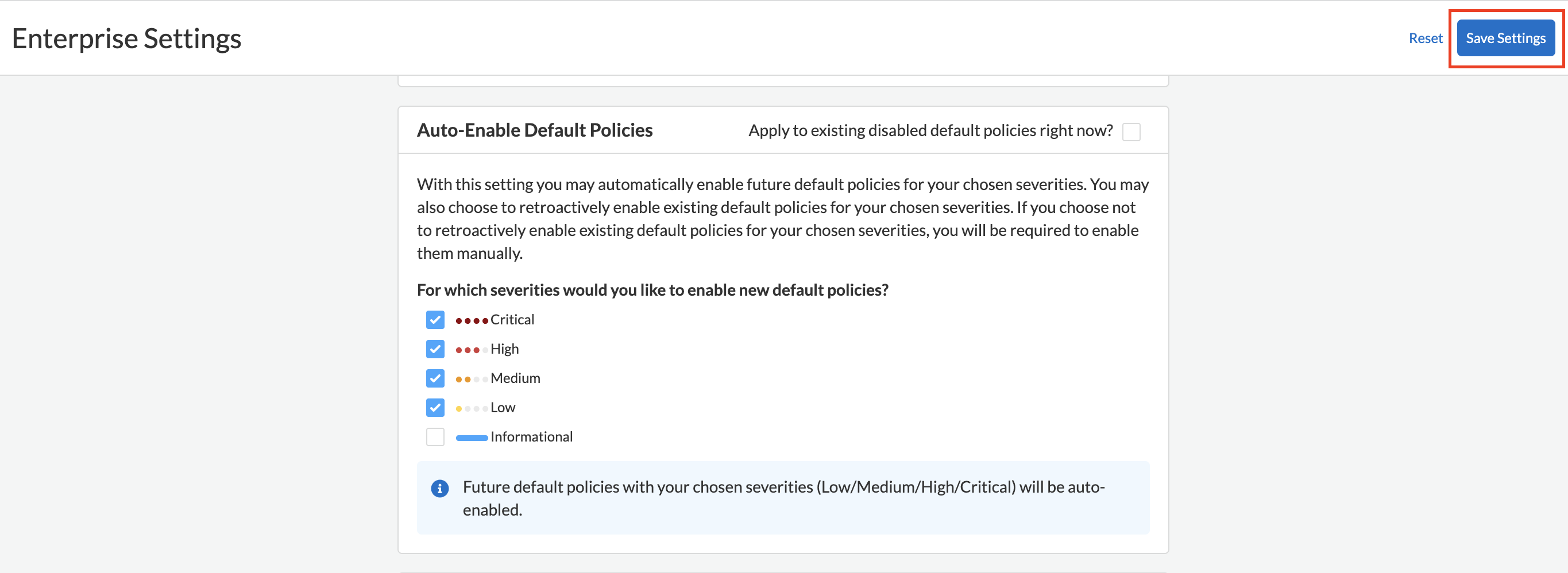1568x573 pixels.
Task: Click the info icon in the notice banner
Action: [x=439, y=488]
